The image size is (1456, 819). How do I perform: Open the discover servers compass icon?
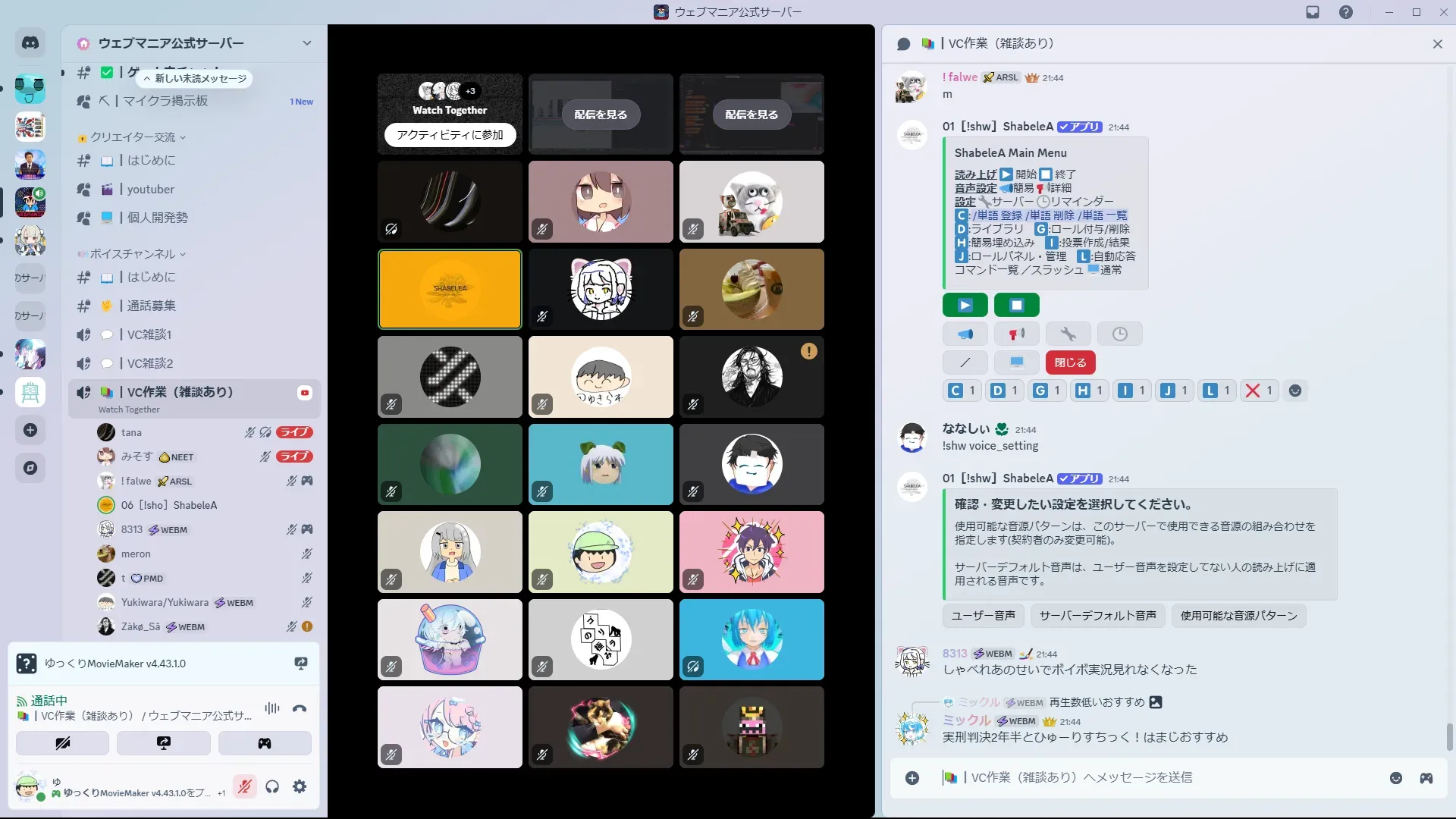[30, 468]
